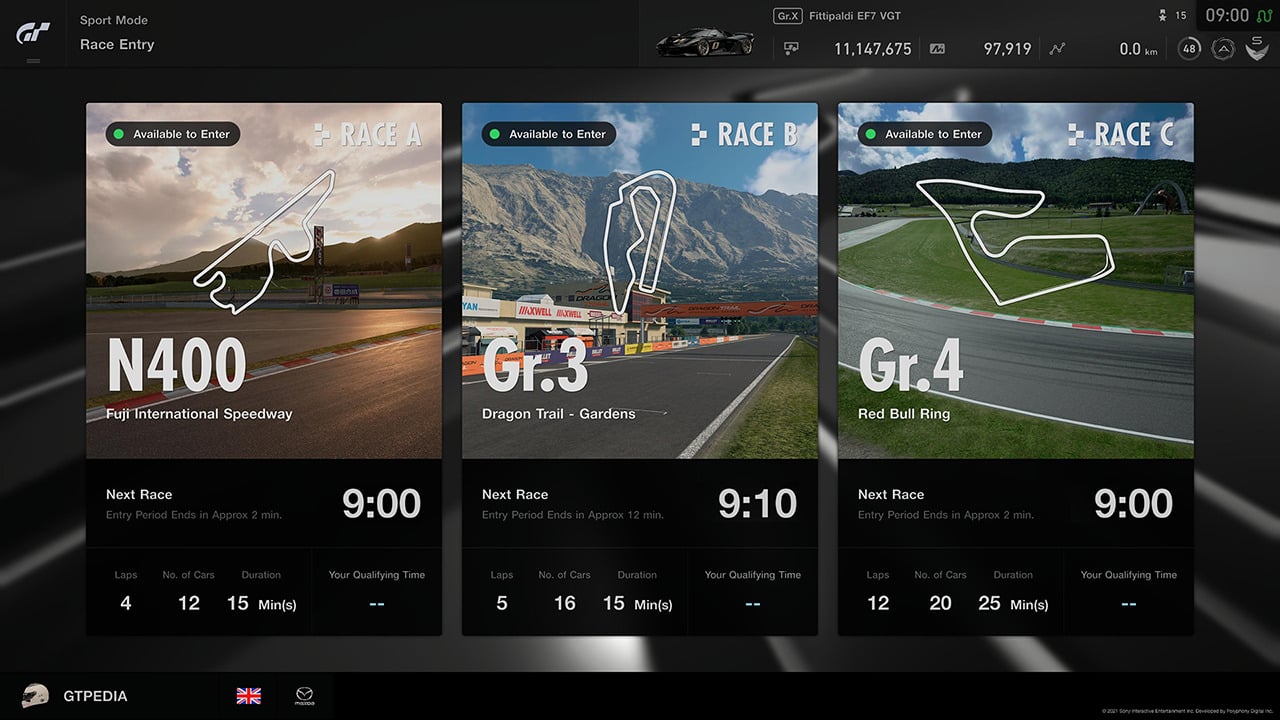Click the Red Bull Ring track map outline
The width and height of the screenshot is (1280, 720).
click(x=1016, y=240)
